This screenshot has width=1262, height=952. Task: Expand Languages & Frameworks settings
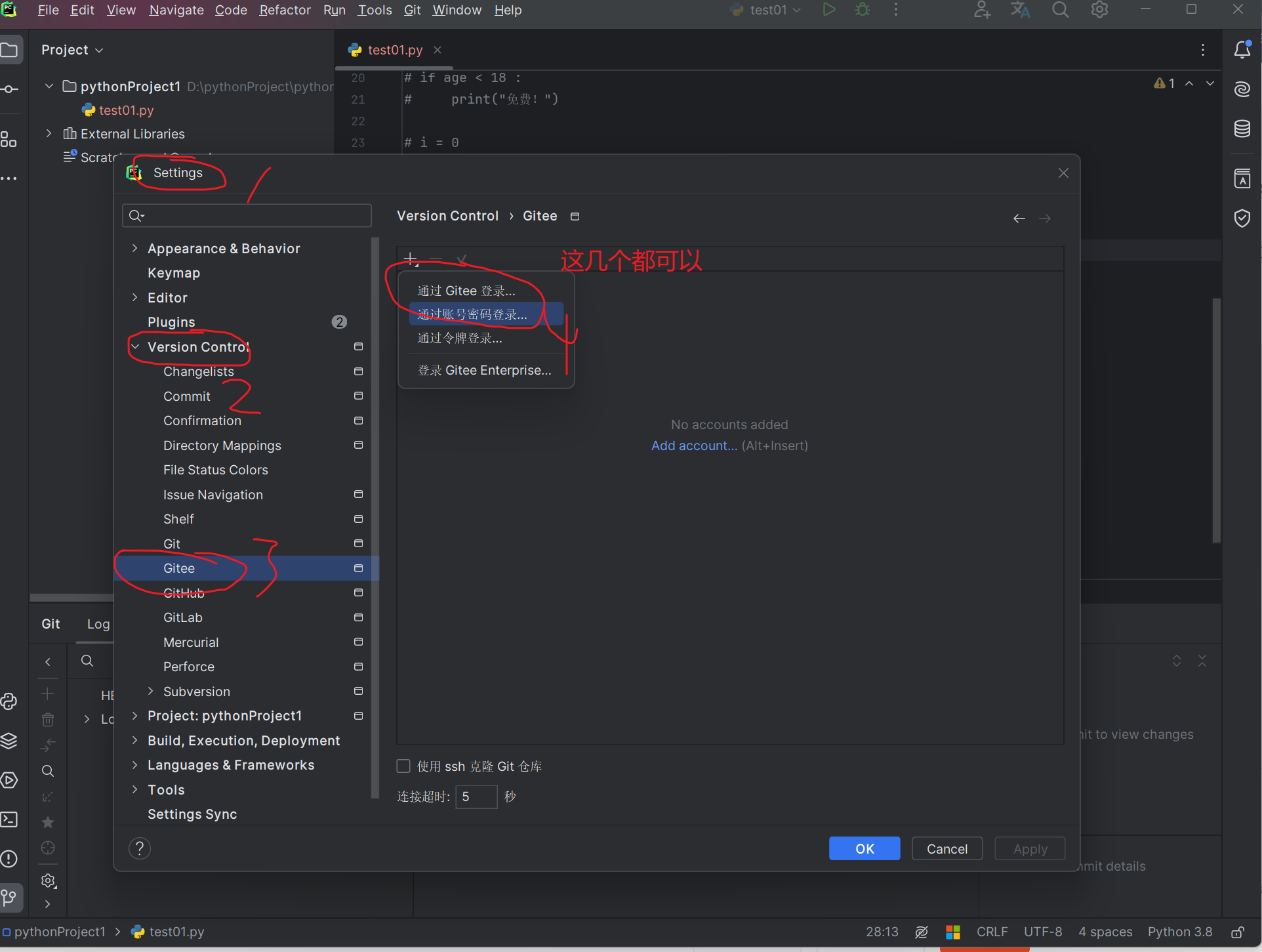[x=134, y=764]
